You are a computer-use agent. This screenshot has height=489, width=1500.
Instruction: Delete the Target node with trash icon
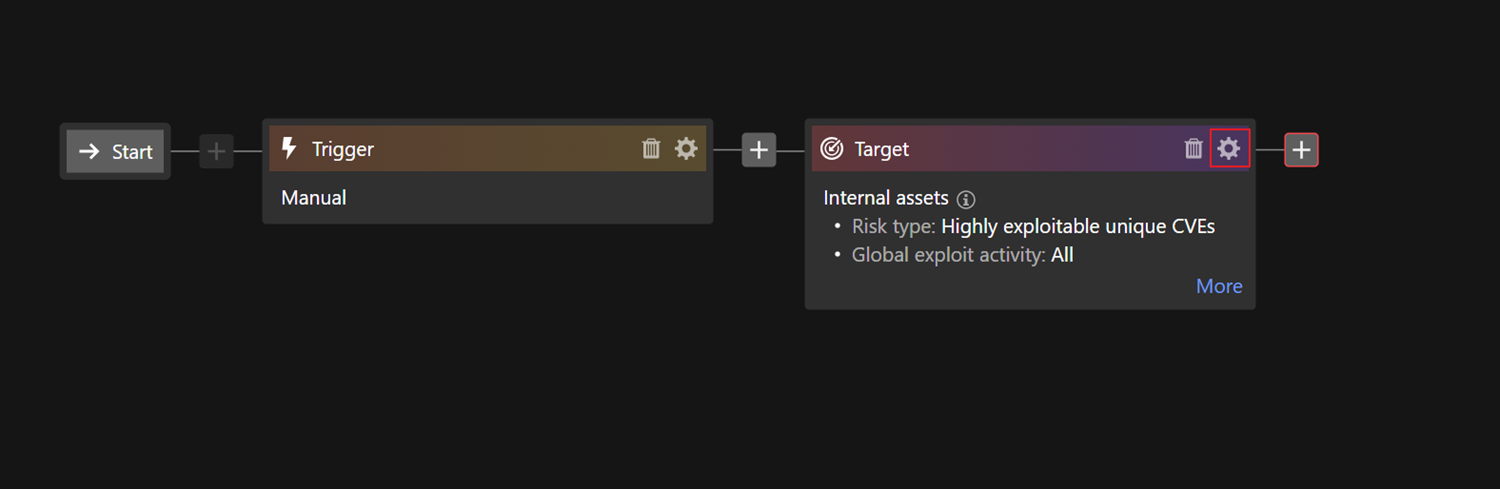[x=1193, y=149]
